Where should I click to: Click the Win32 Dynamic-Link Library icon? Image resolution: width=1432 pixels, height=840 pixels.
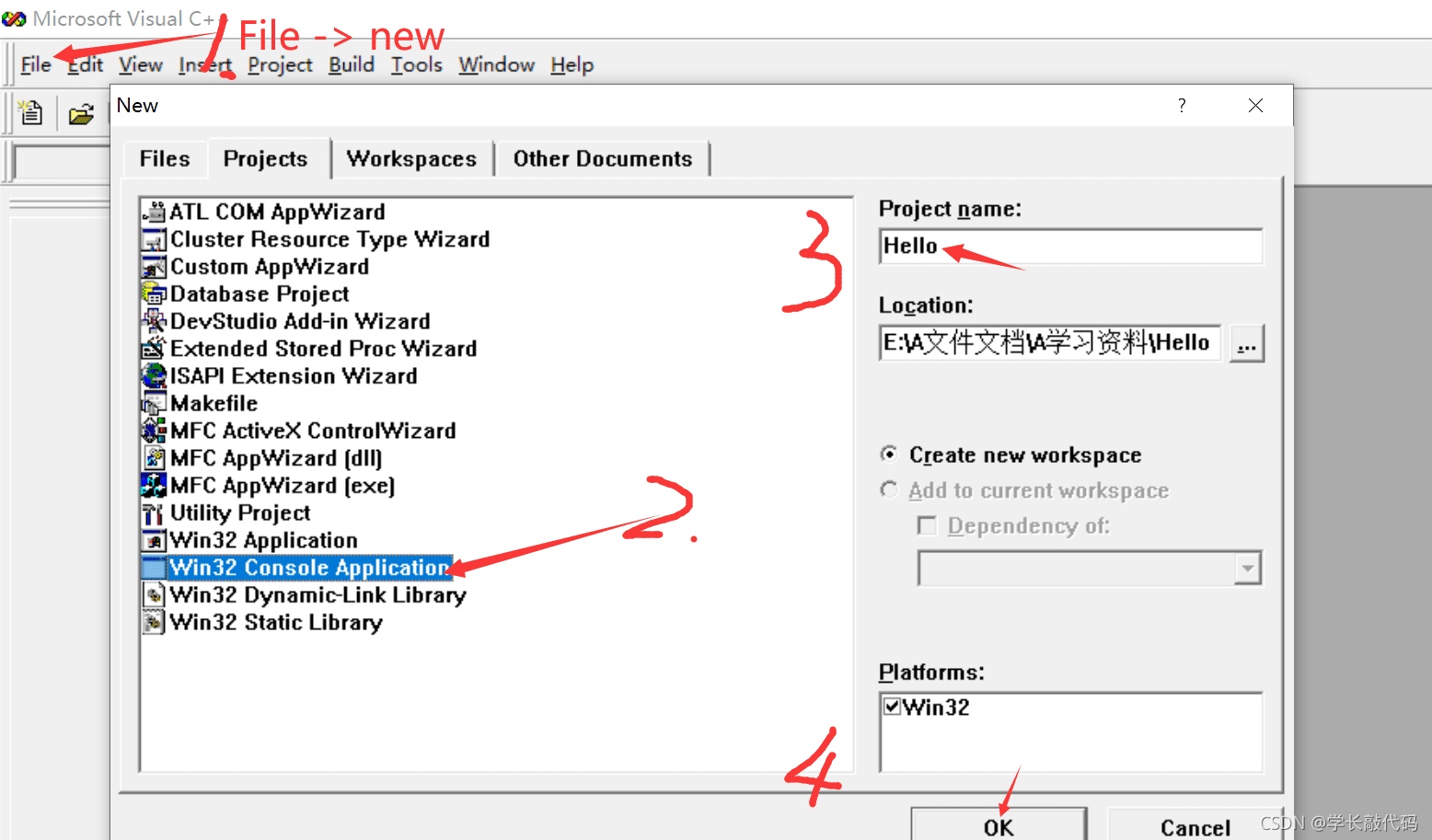[154, 595]
